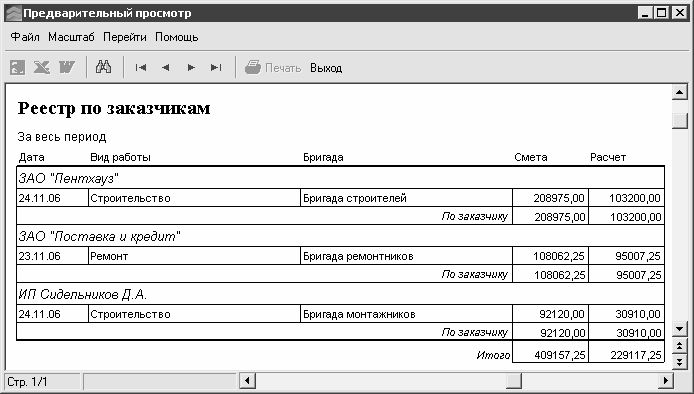Jump to last page arrow
Screen dimensions: 694x394
(x=216, y=68)
